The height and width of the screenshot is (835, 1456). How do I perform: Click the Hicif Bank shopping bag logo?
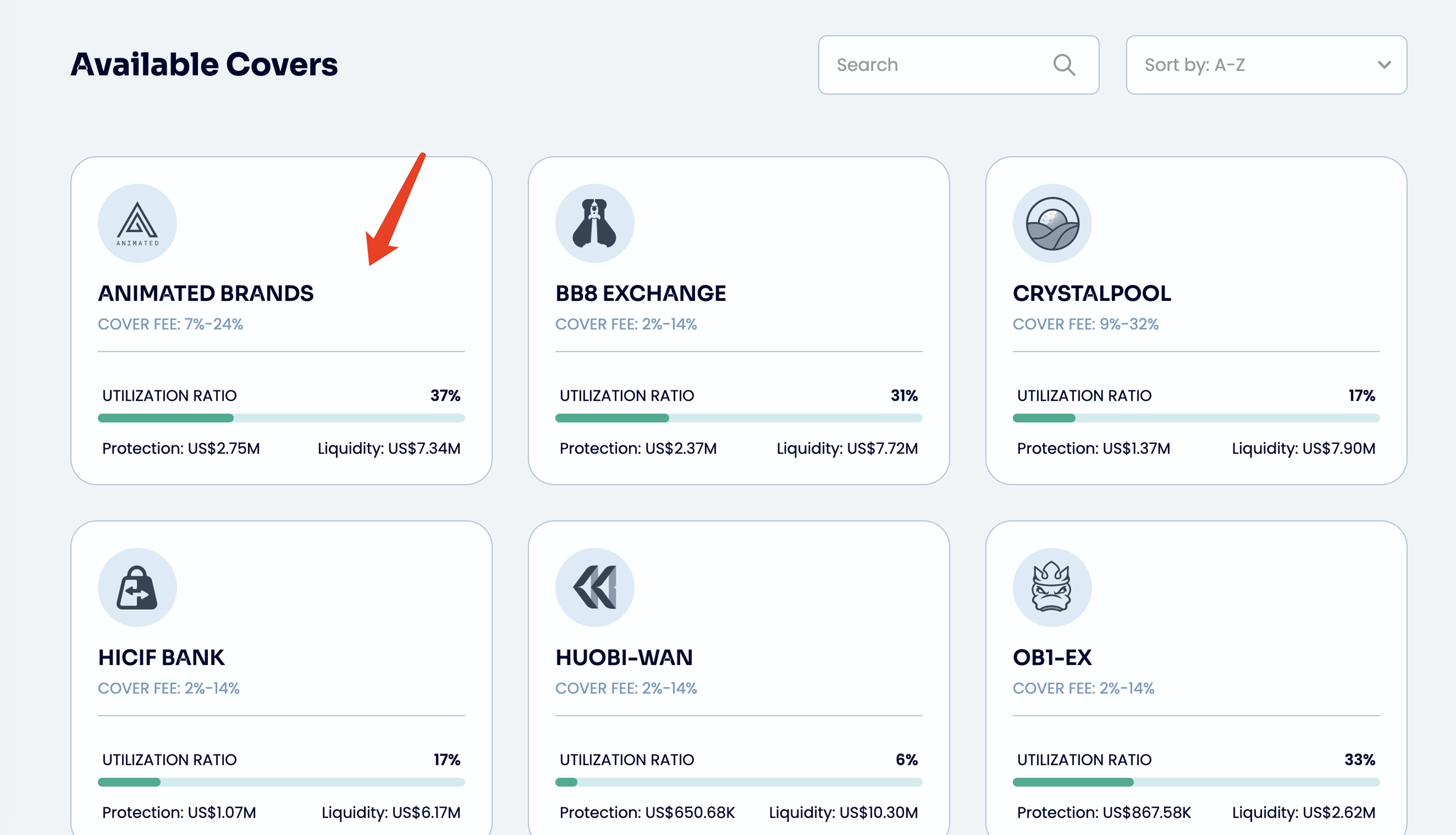point(137,587)
